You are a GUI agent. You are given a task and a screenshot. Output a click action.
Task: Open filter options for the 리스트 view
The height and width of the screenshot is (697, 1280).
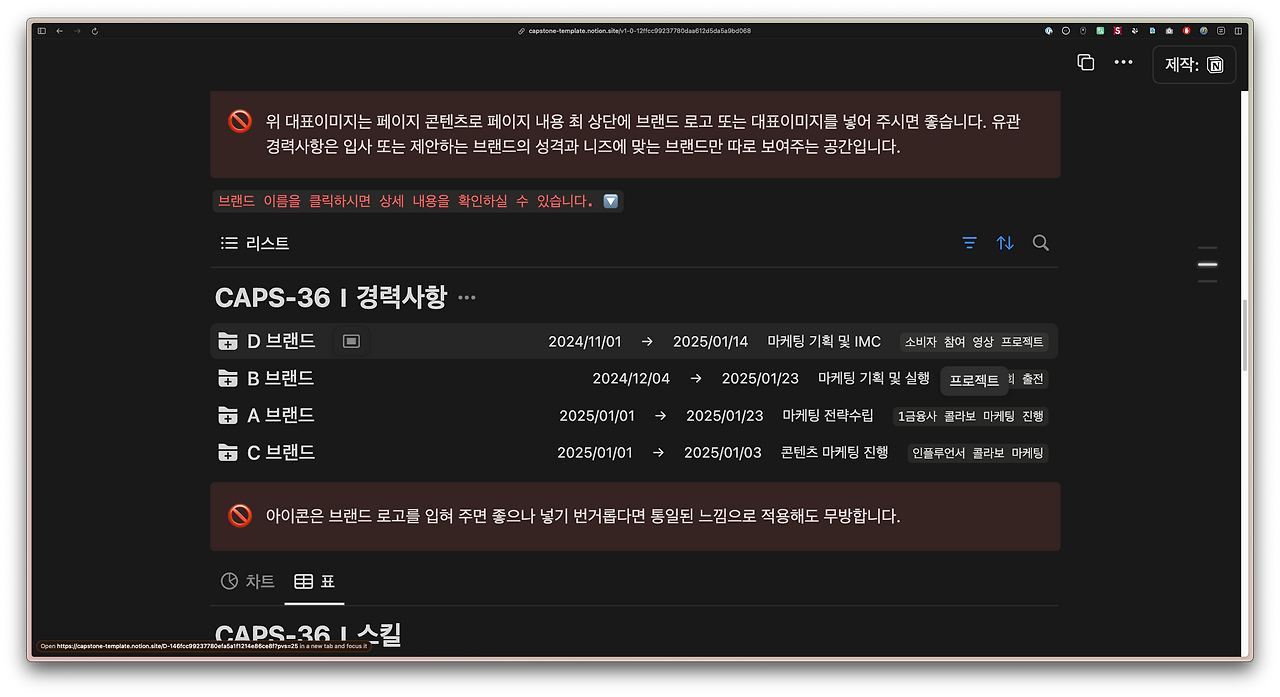coord(968,243)
